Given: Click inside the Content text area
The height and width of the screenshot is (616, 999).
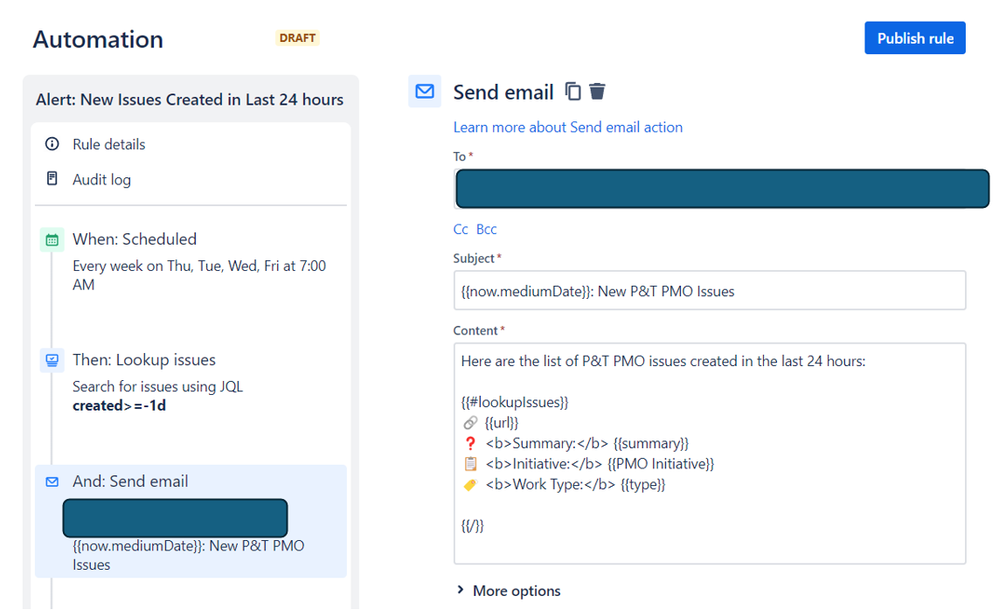Looking at the screenshot, I should [710, 454].
